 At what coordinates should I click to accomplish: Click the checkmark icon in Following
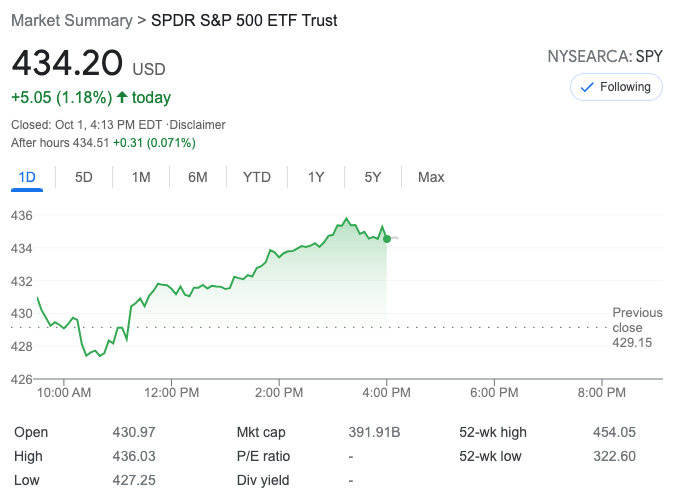click(x=586, y=87)
